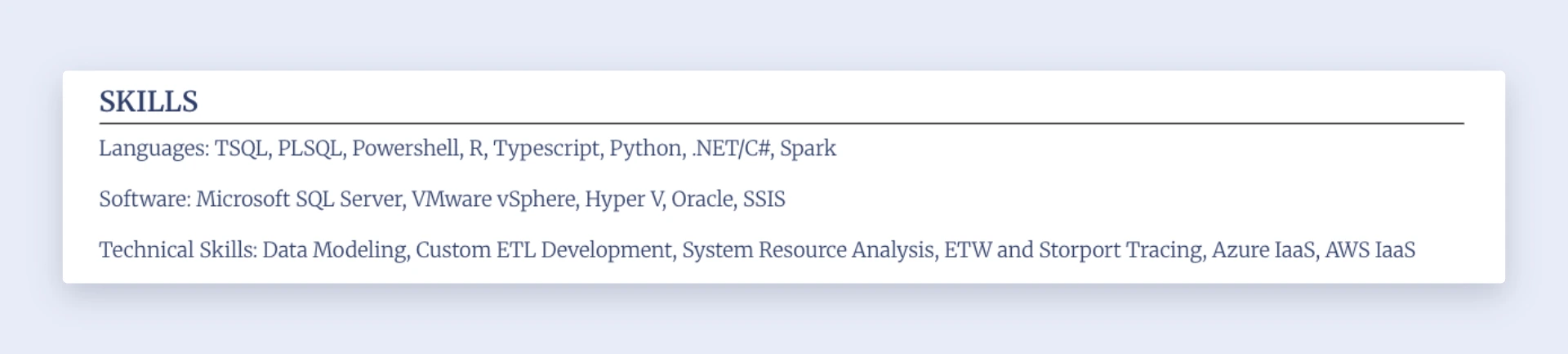The width and height of the screenshot is (1568, 354).
Task: Select Powershell in the Languages list
Action: 407,148
